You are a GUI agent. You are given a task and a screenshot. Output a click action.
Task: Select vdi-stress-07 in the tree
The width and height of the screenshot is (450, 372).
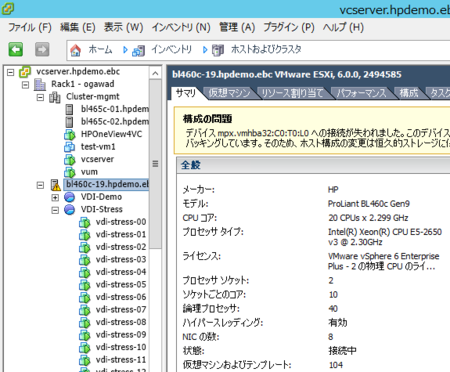point(121,310)
